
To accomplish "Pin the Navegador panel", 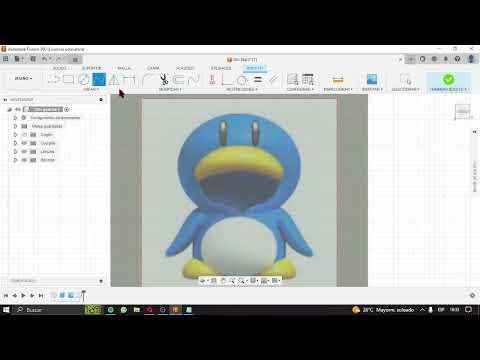I will [x=101, y=100].
